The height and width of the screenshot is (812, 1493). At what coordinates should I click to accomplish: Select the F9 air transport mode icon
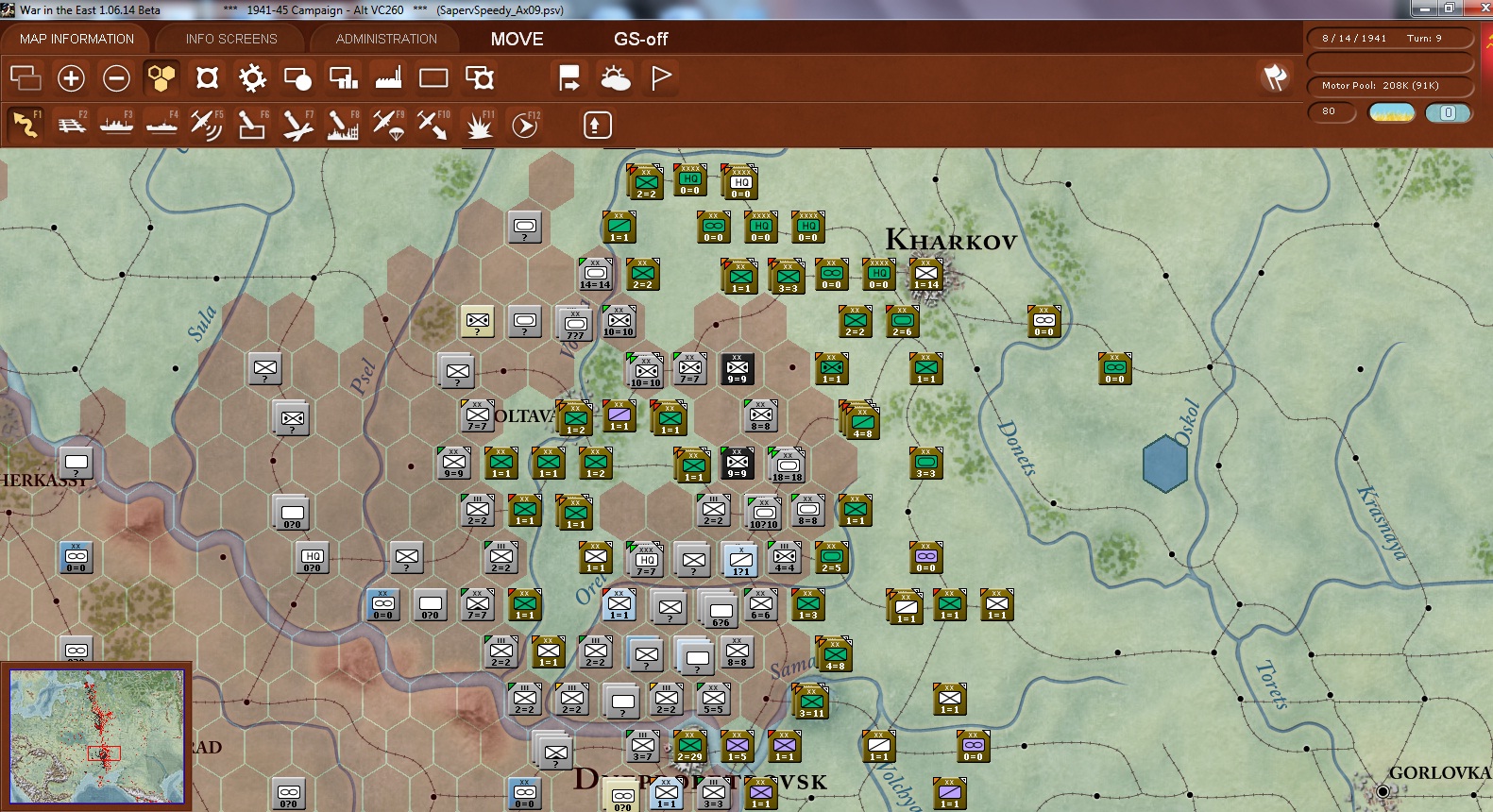tap(388, 125)
